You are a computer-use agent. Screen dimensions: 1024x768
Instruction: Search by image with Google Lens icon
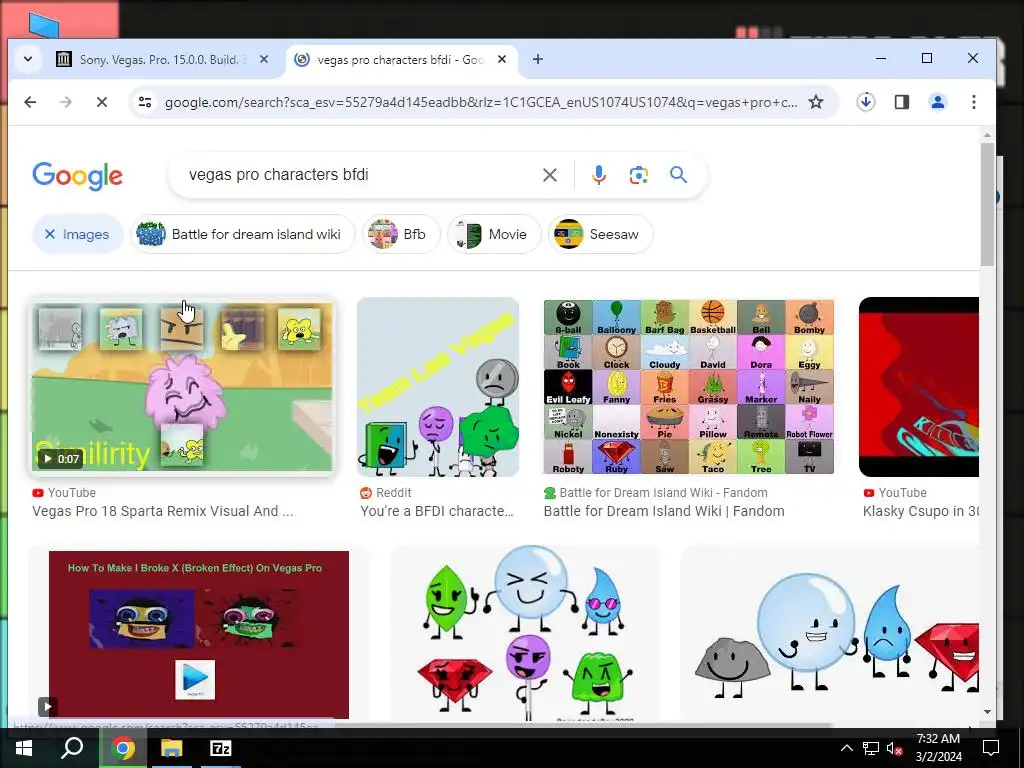pyautogui.click(x=639, y=175)
